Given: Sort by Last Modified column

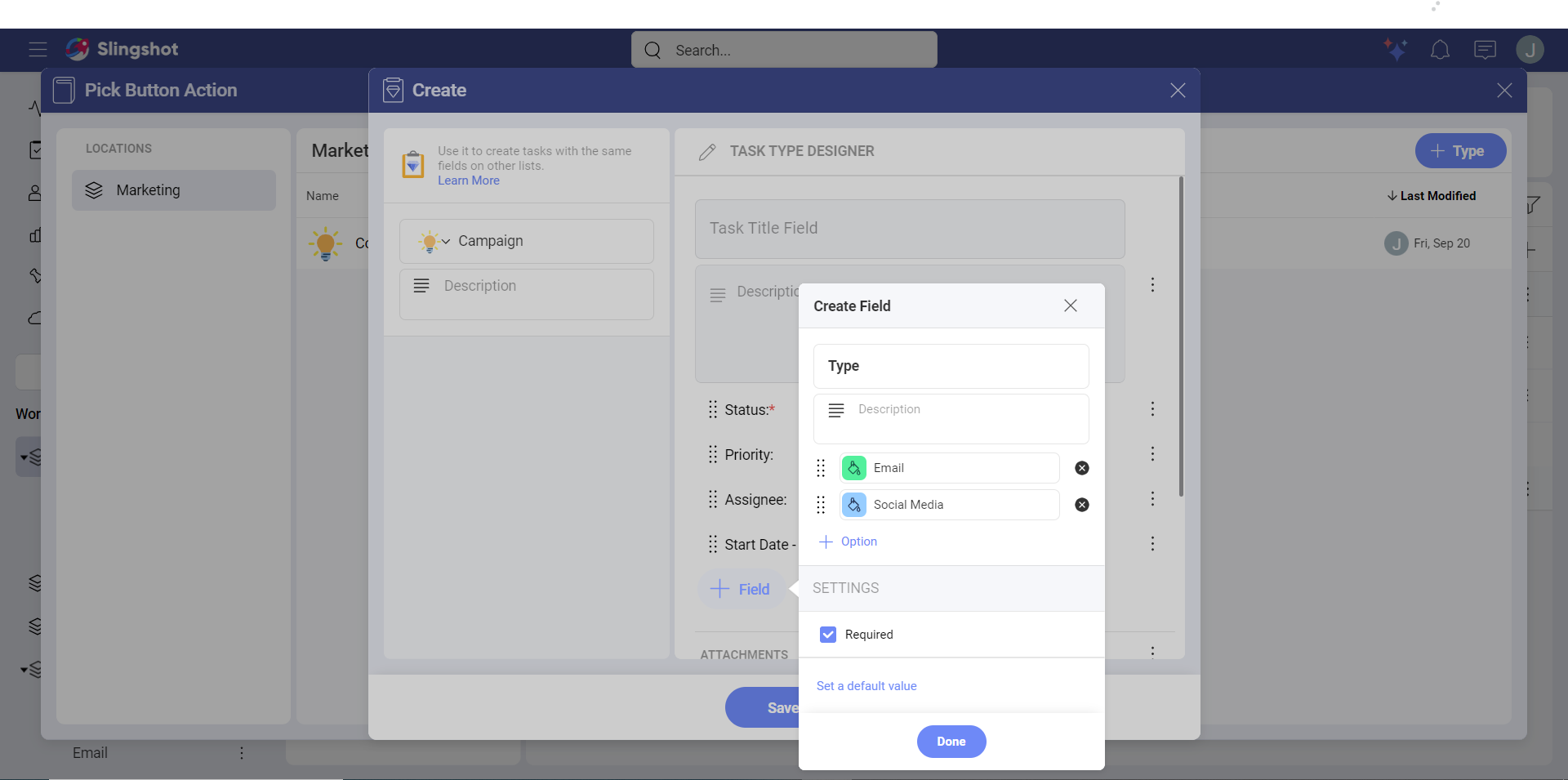Looking at the screenshot, I should point(1431,196).
